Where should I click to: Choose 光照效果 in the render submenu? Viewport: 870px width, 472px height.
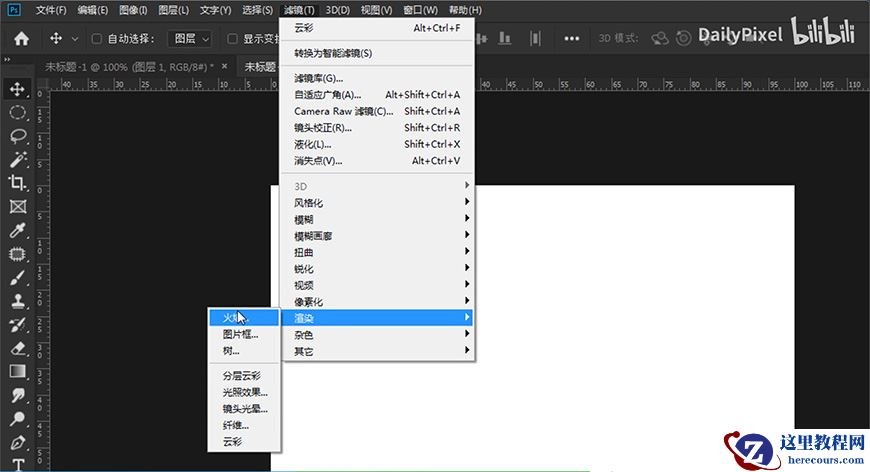tap(244, 392)
